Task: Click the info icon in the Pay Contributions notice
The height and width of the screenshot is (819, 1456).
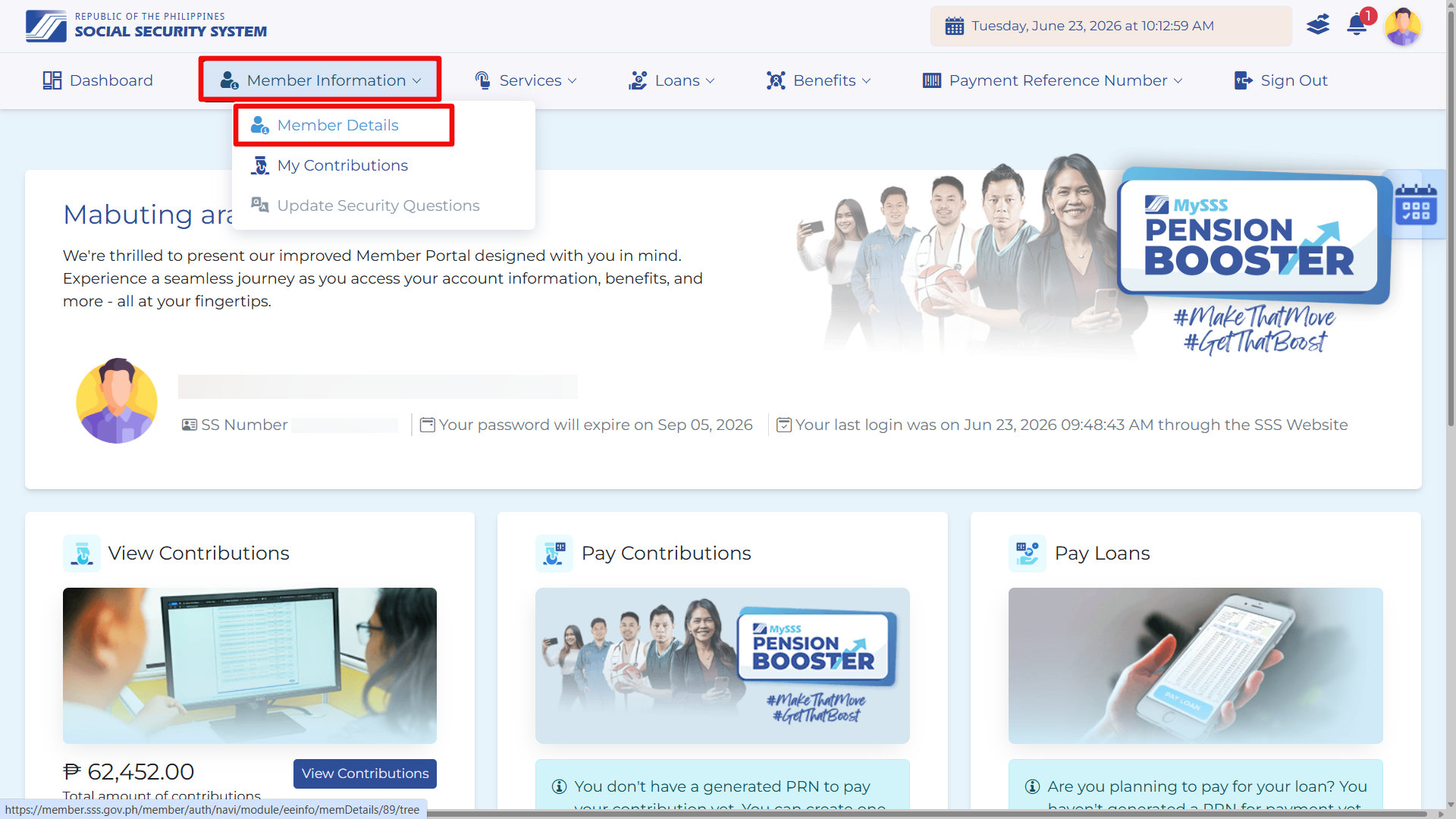Action: (x=559, y=786)
